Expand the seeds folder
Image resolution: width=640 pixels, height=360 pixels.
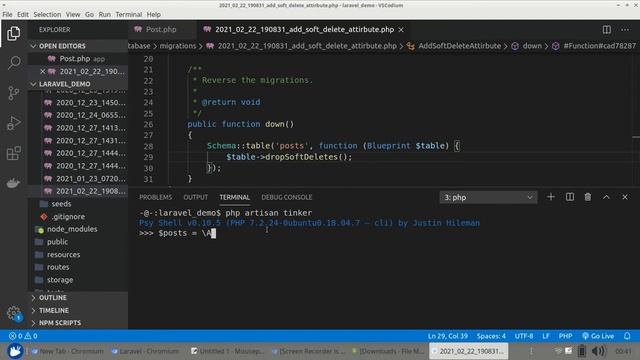[x=61, y=204]
